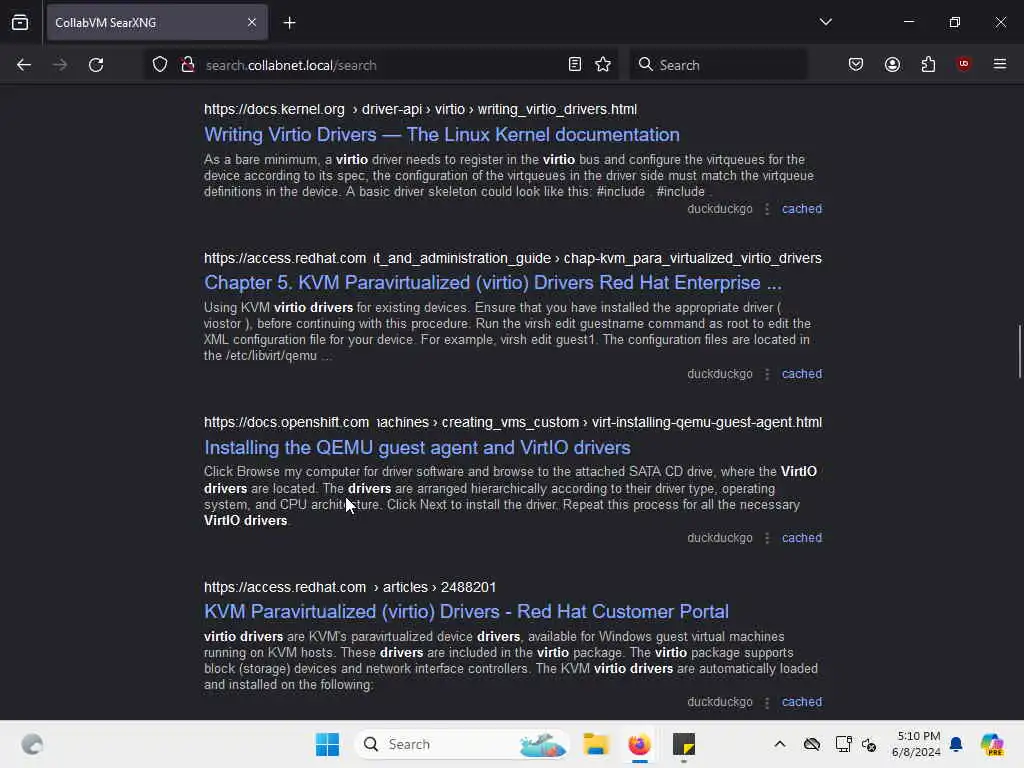Toggle reader view icon

click(575, 65)
